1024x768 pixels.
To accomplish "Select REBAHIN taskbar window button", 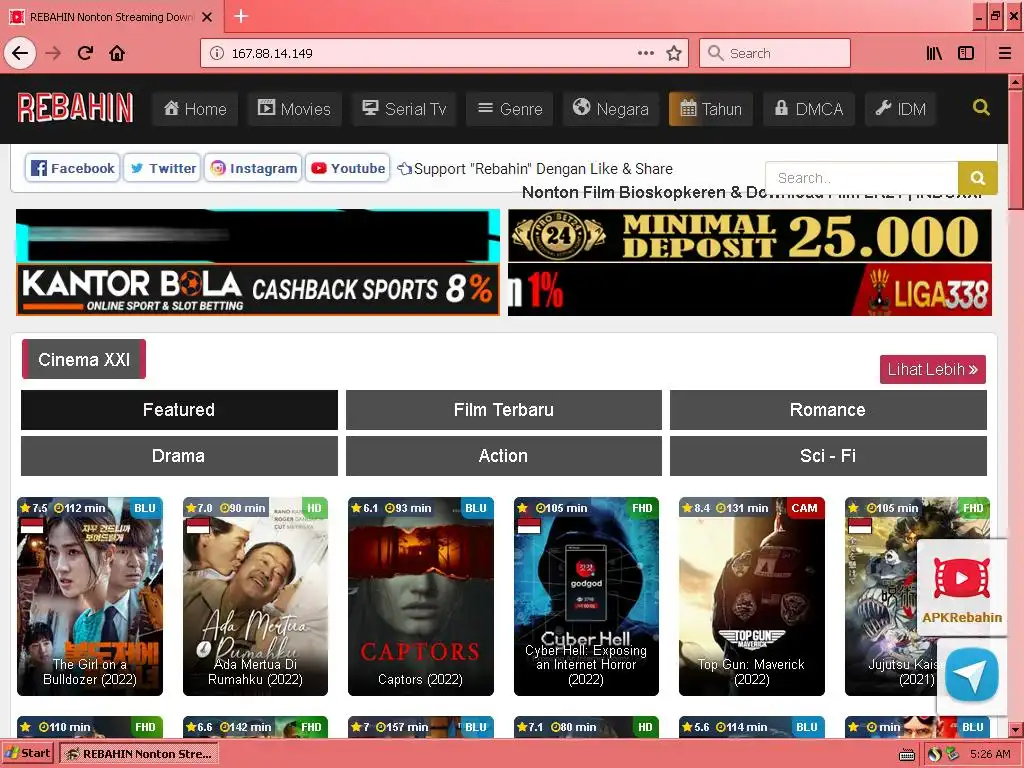I will click(x=139, y=754).
